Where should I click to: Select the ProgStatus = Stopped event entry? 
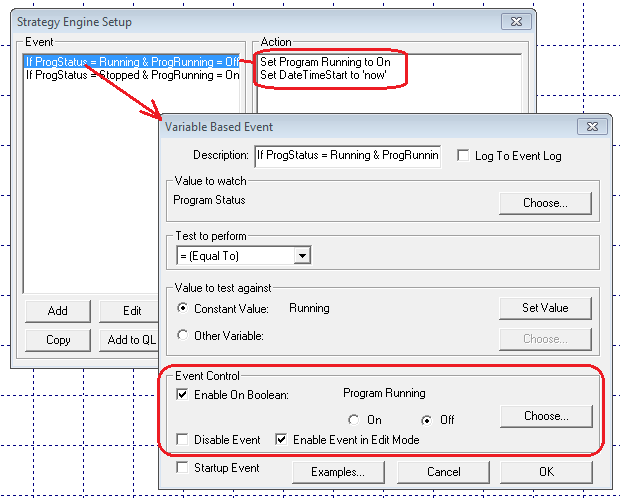coord(132,75)
